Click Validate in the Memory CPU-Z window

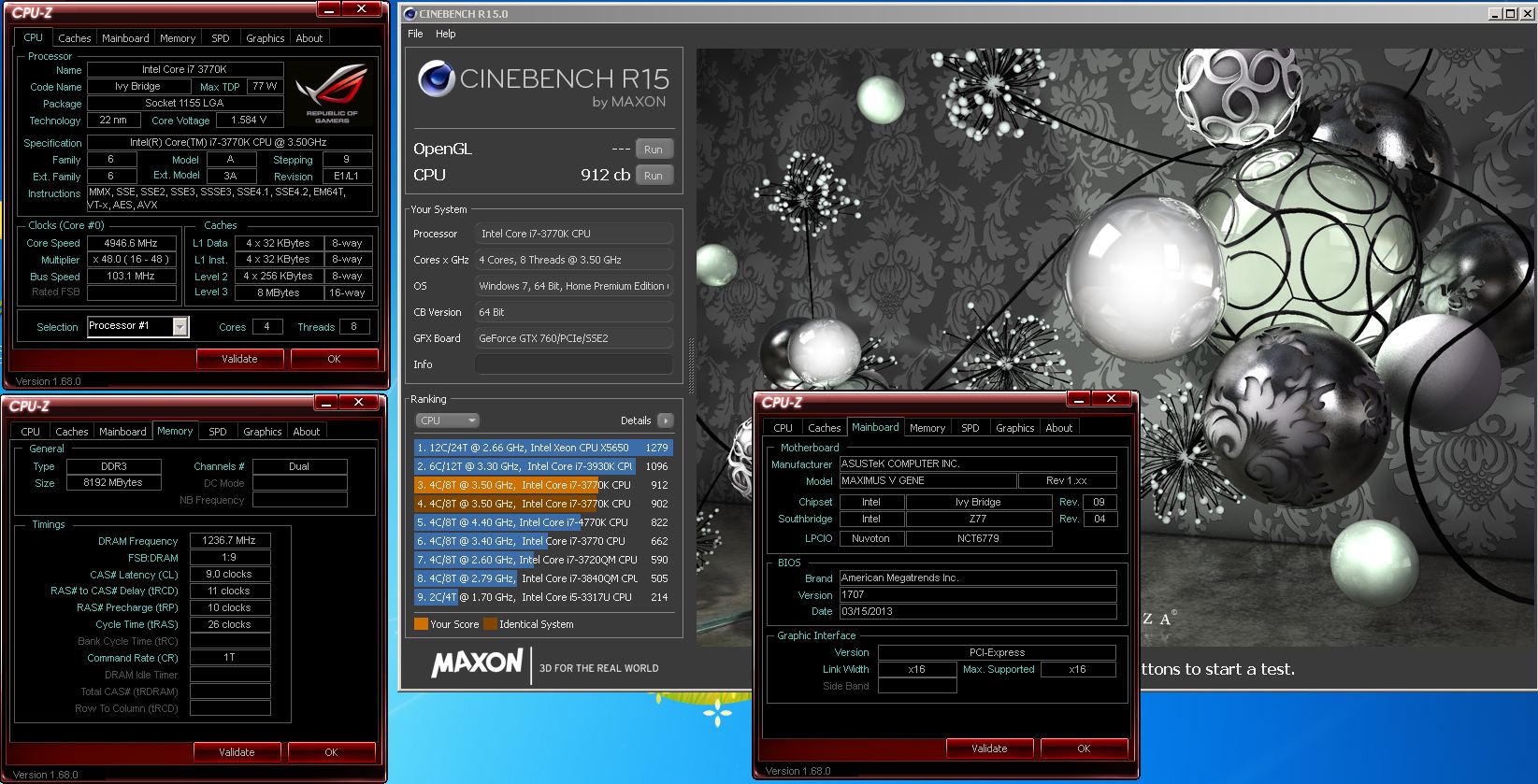click(237, 752)
